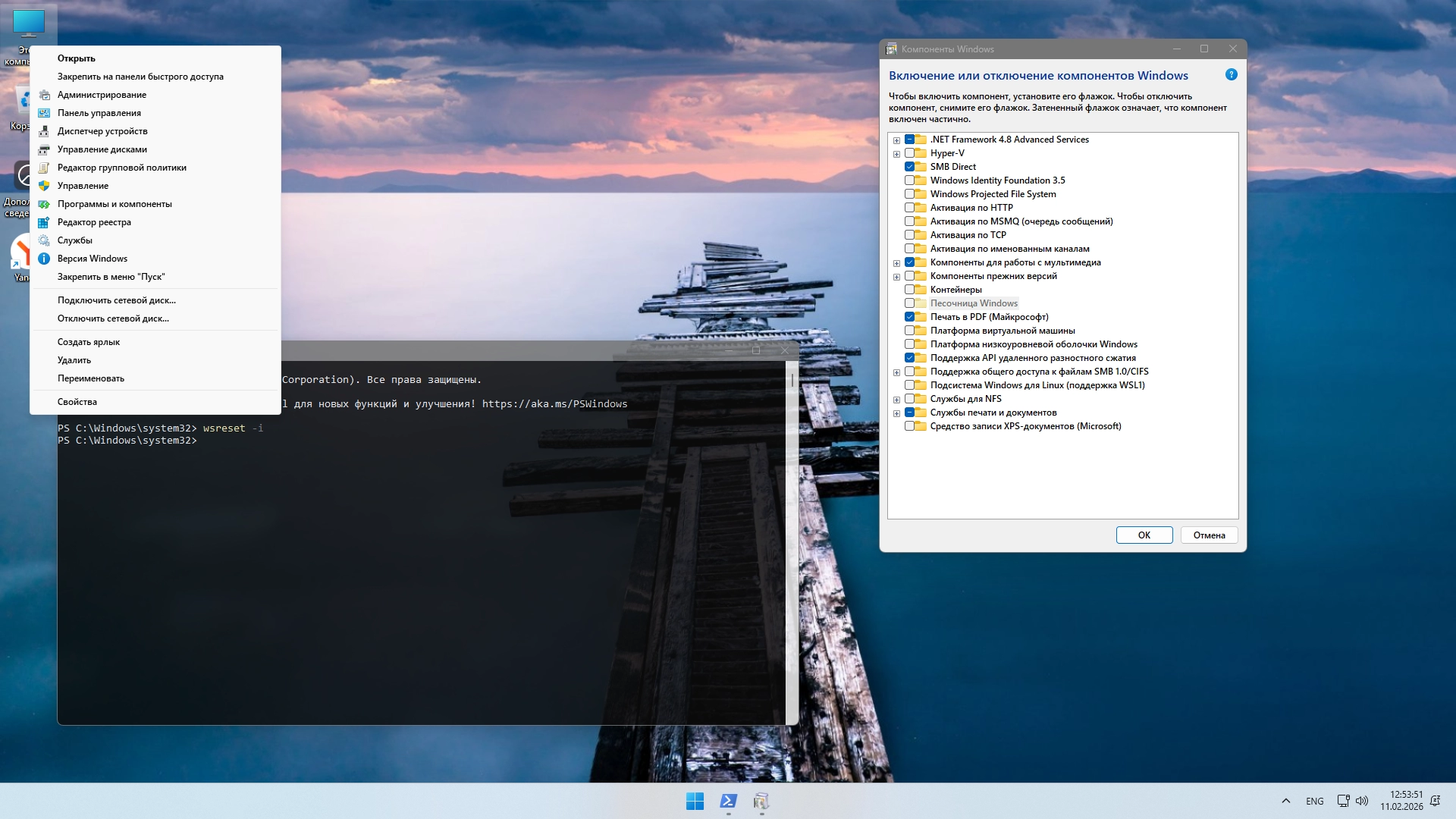
Task: Uncheck the SMB Direct checkbox
Action: click(x=910, y=166)
